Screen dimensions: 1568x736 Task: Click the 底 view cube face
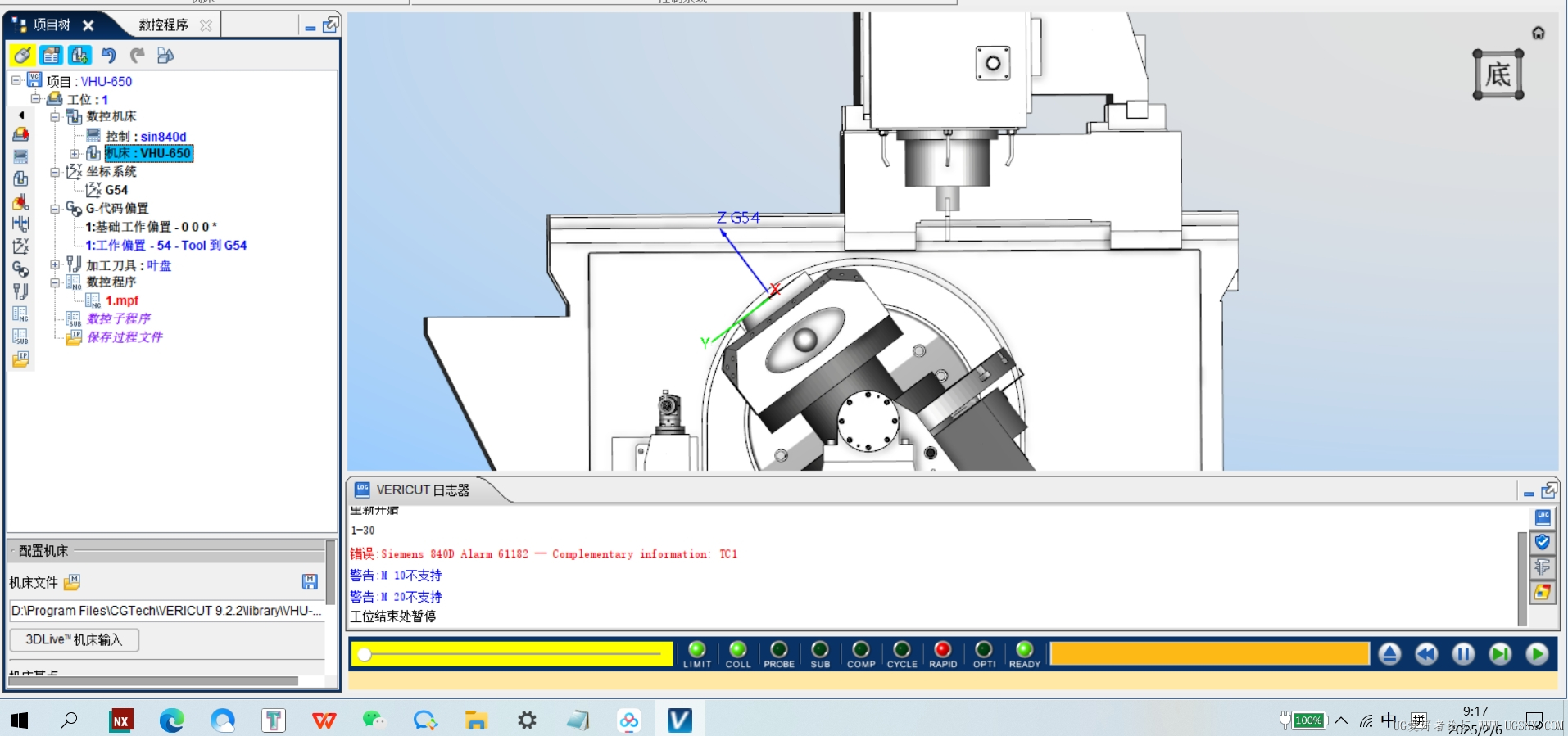coord(1498,75)
